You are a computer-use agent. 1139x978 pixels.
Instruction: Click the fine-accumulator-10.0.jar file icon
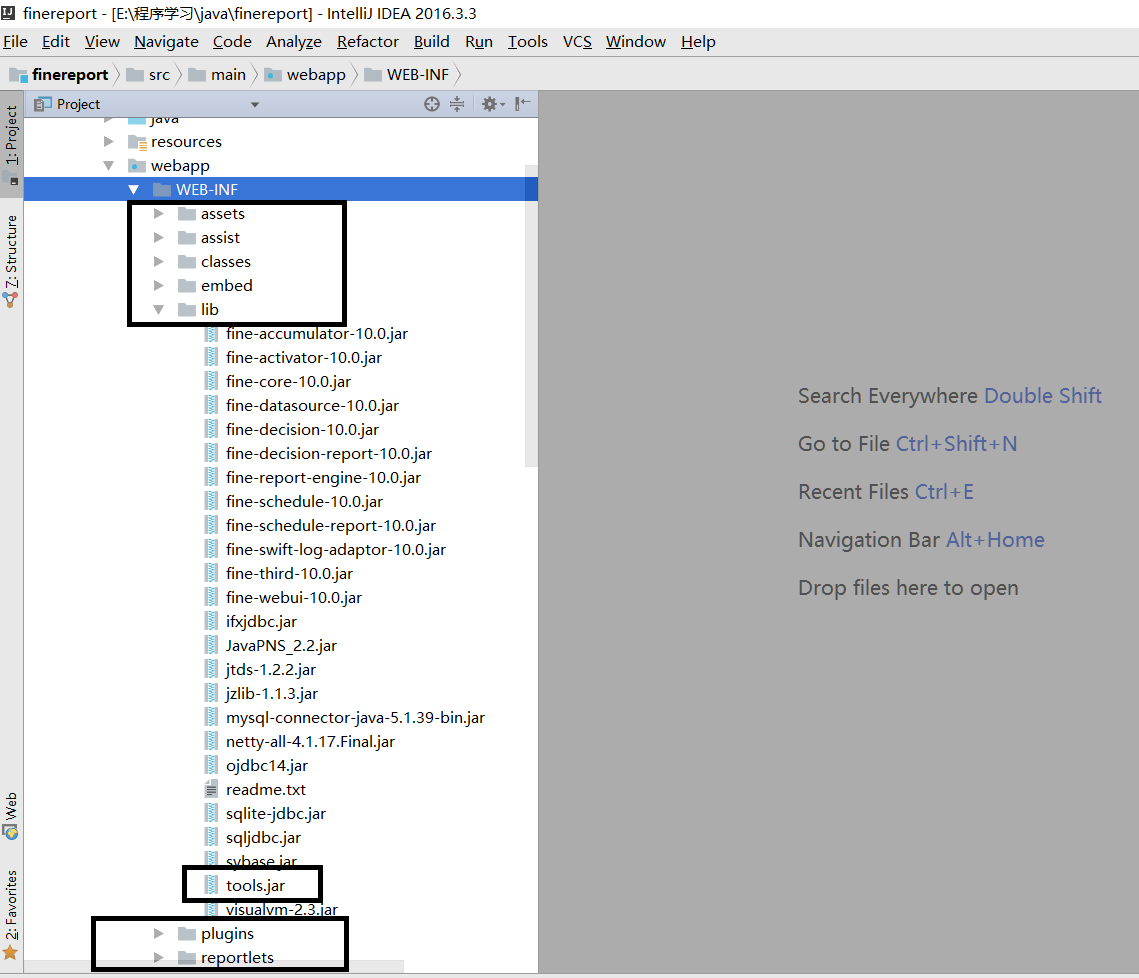211,334
